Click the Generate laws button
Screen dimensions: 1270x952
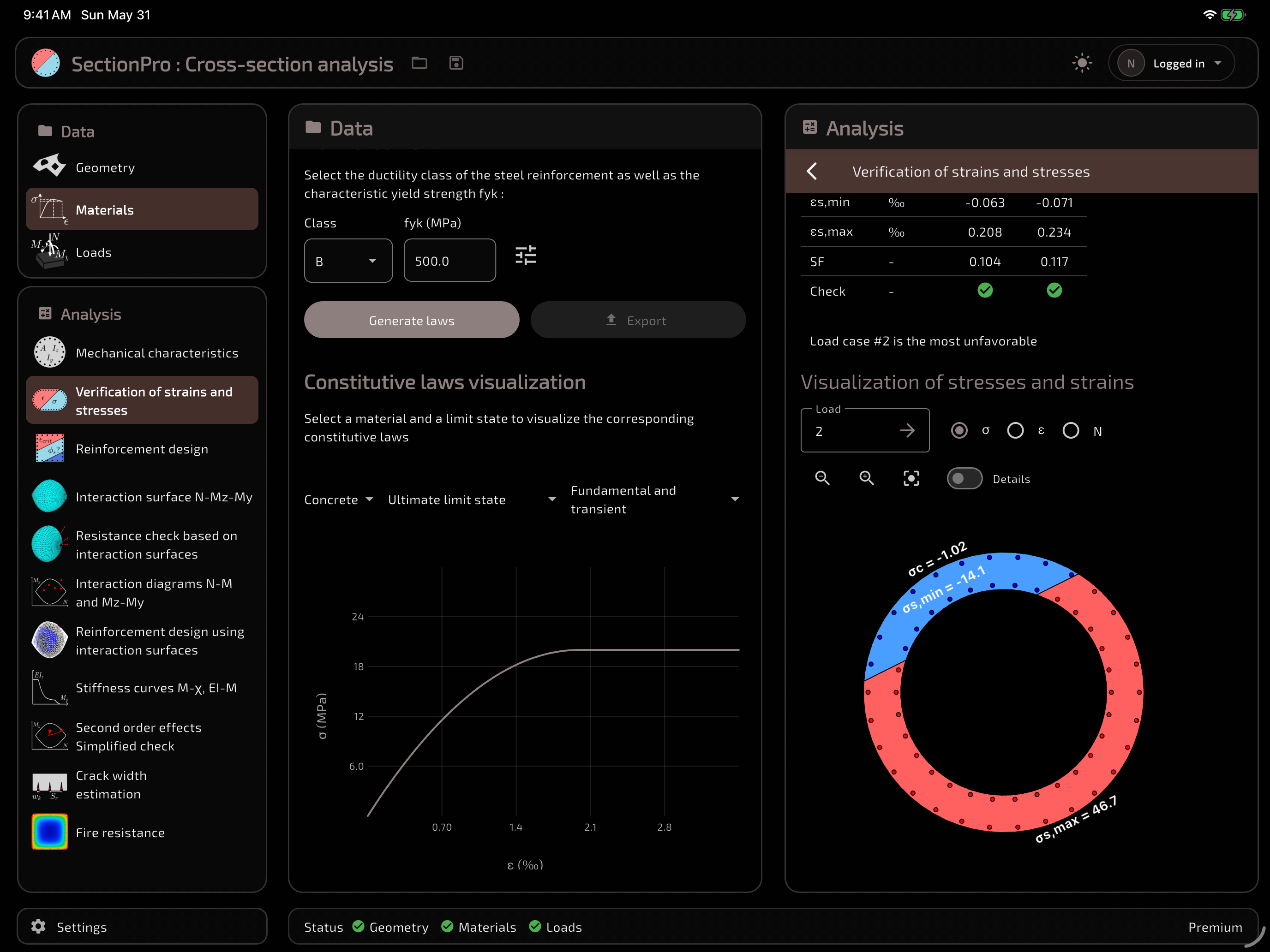[x=412, y=320]
